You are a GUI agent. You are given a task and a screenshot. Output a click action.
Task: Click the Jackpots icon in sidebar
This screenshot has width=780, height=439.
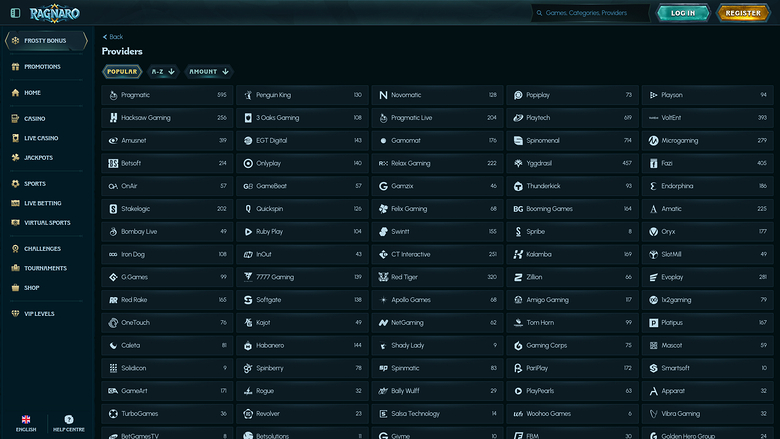point(15,157)
